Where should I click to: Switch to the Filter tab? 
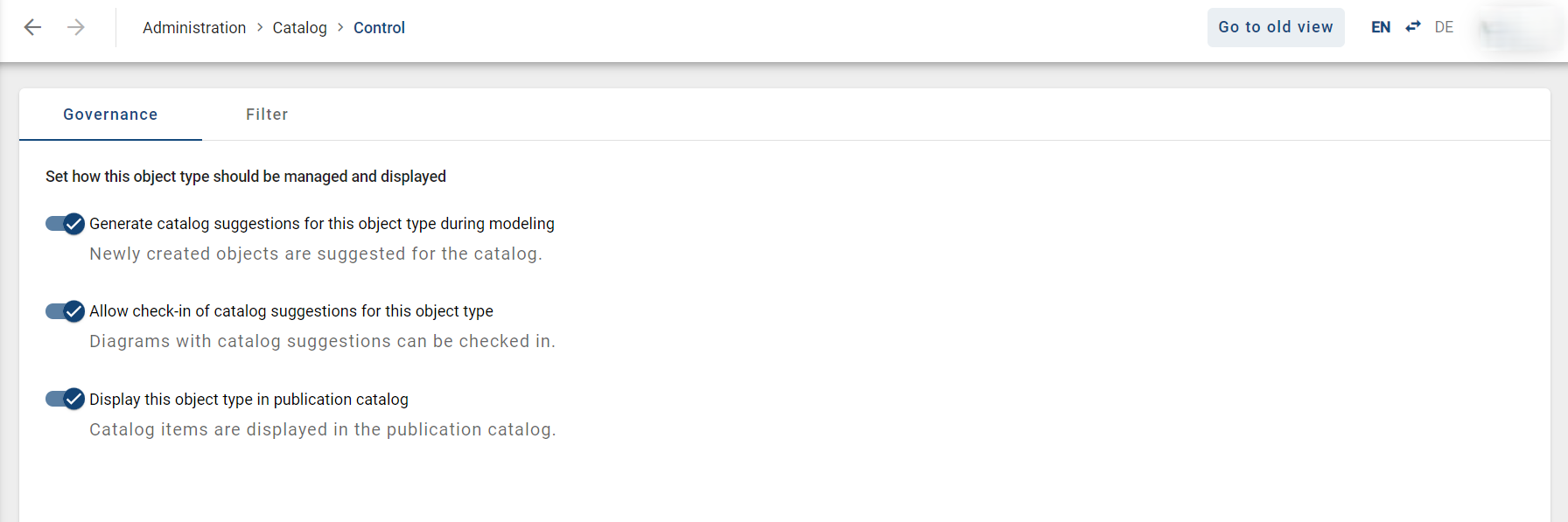[x=267, y=115]
